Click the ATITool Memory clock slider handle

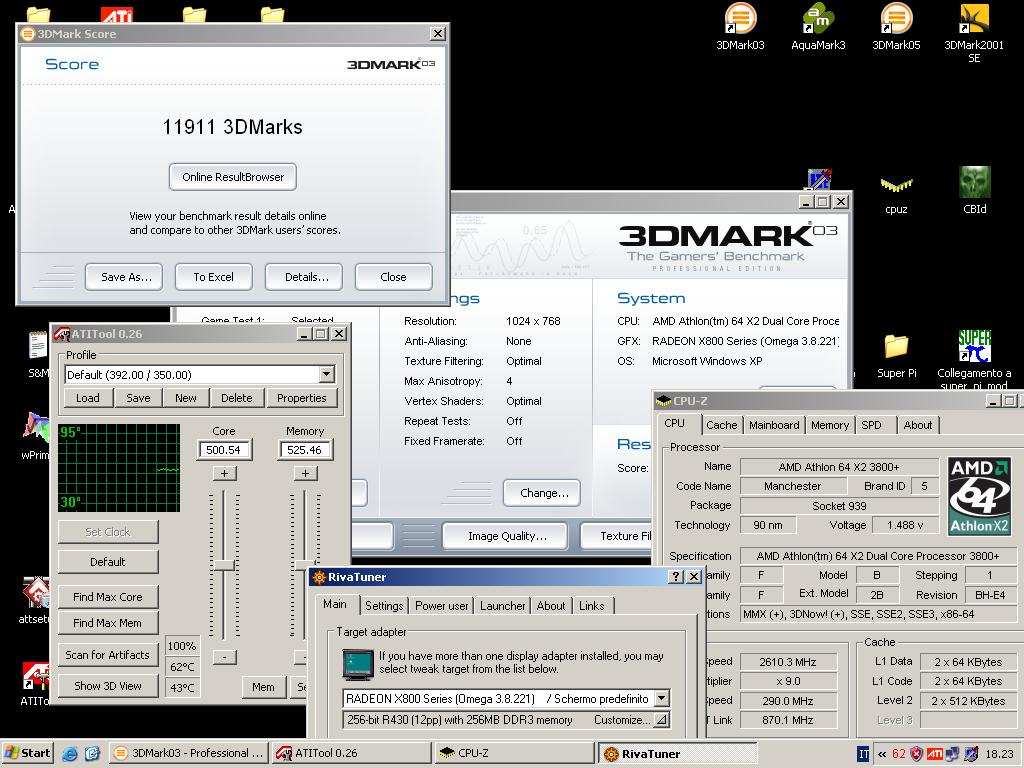point(305,564)
